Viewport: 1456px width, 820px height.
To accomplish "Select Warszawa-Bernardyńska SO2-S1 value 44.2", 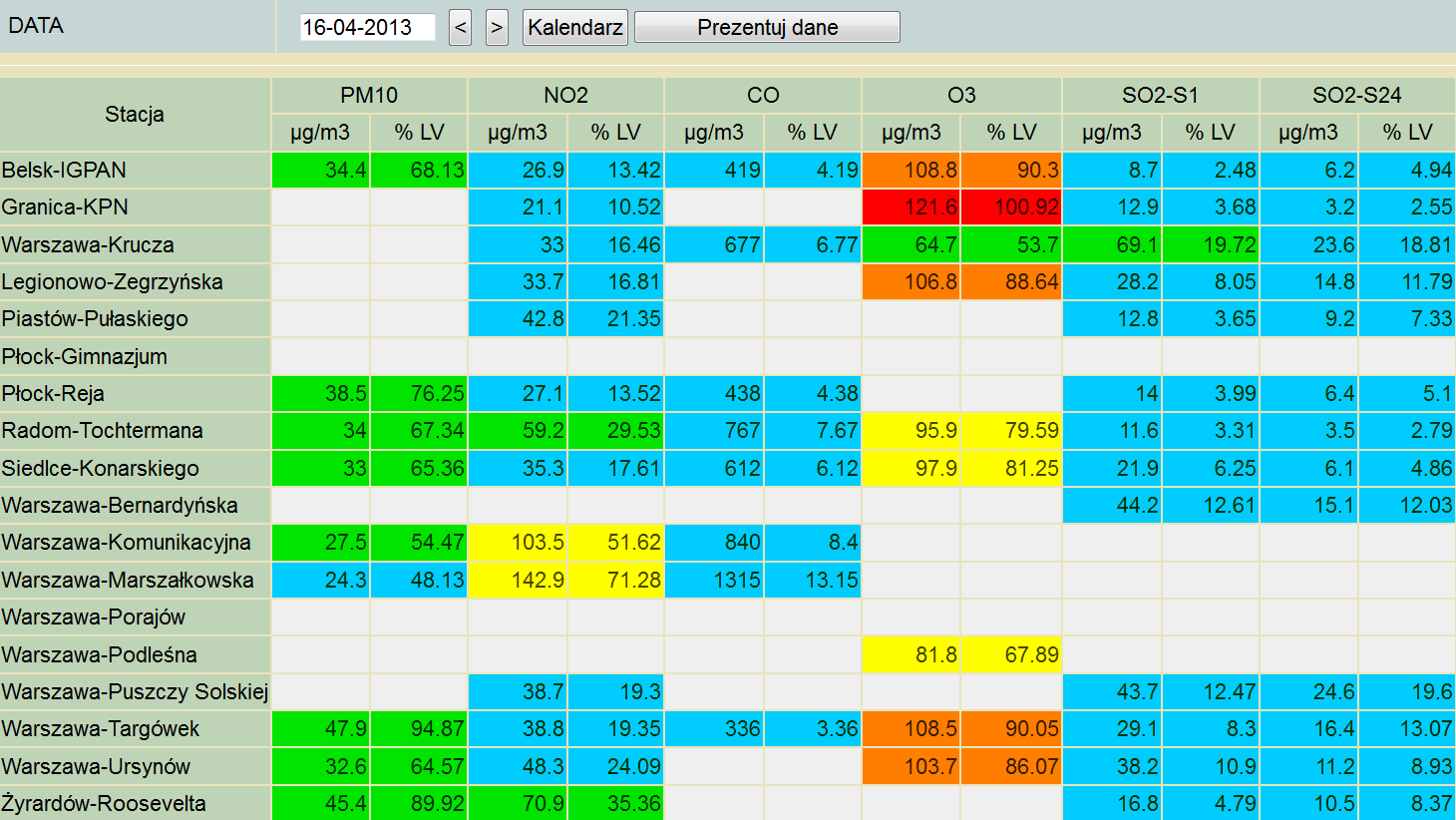I will tap(1112, 505).
